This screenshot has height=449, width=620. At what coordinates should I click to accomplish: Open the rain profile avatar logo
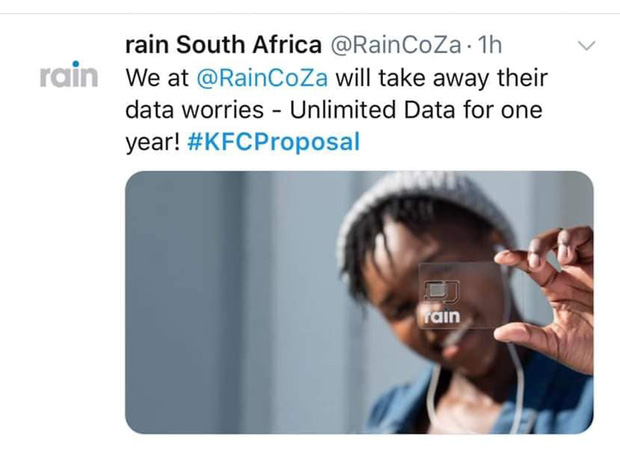pos(69,75)
